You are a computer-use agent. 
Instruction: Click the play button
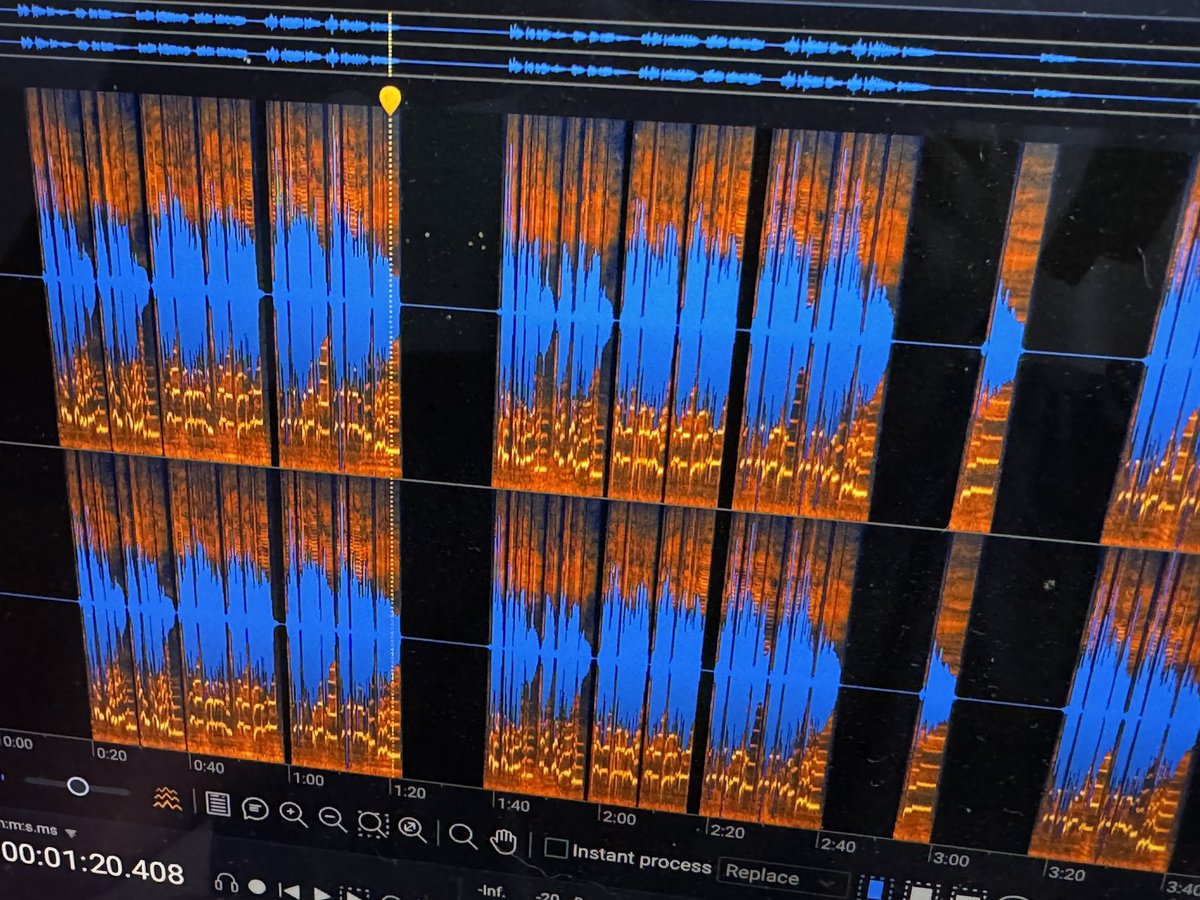click(322, 893)
